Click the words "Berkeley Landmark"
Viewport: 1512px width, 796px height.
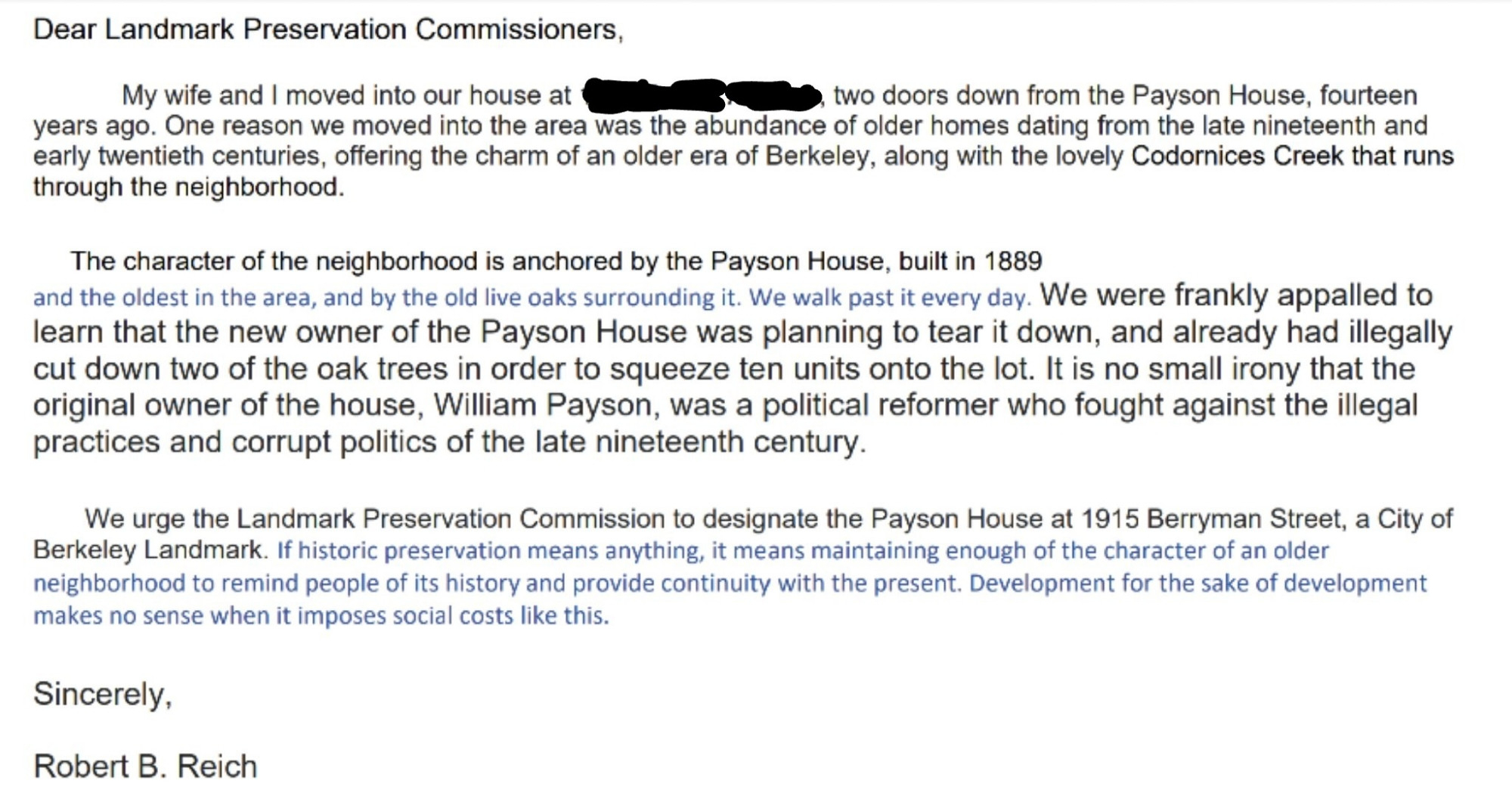(149, 550)
